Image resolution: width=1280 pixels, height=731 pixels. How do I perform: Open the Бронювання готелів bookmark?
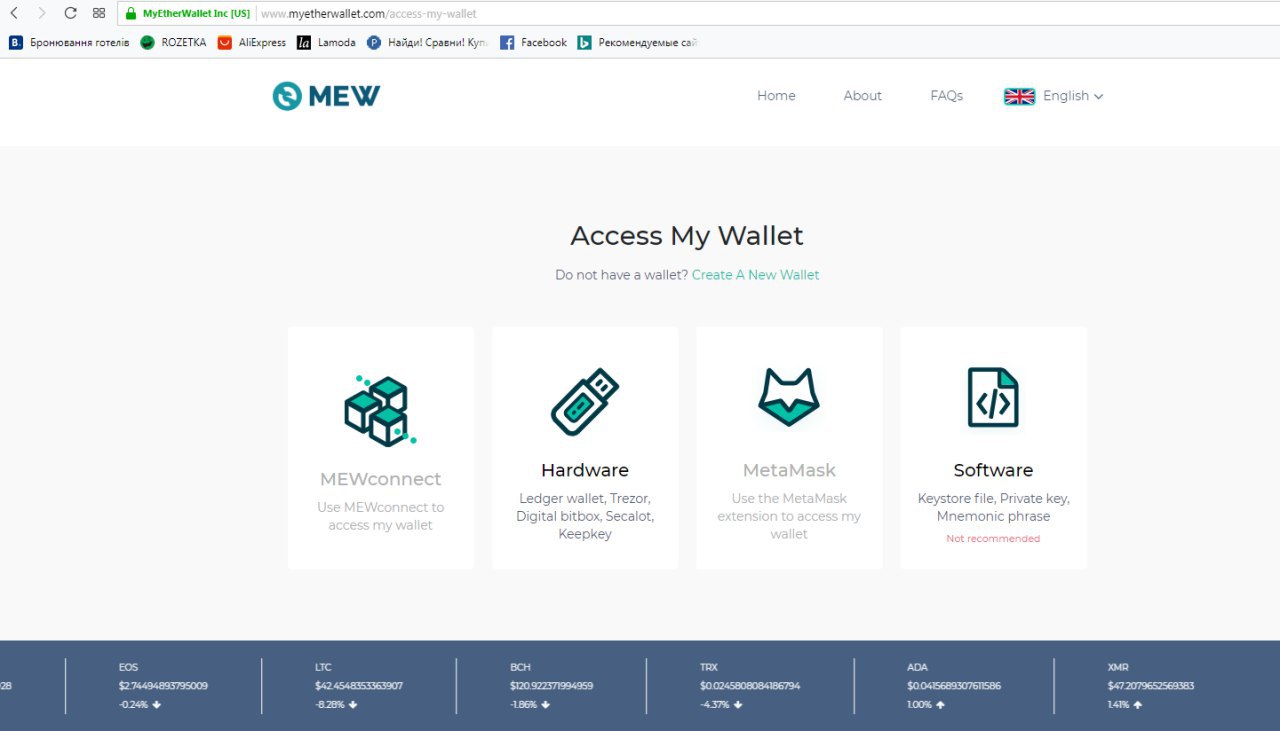(69, 42)
